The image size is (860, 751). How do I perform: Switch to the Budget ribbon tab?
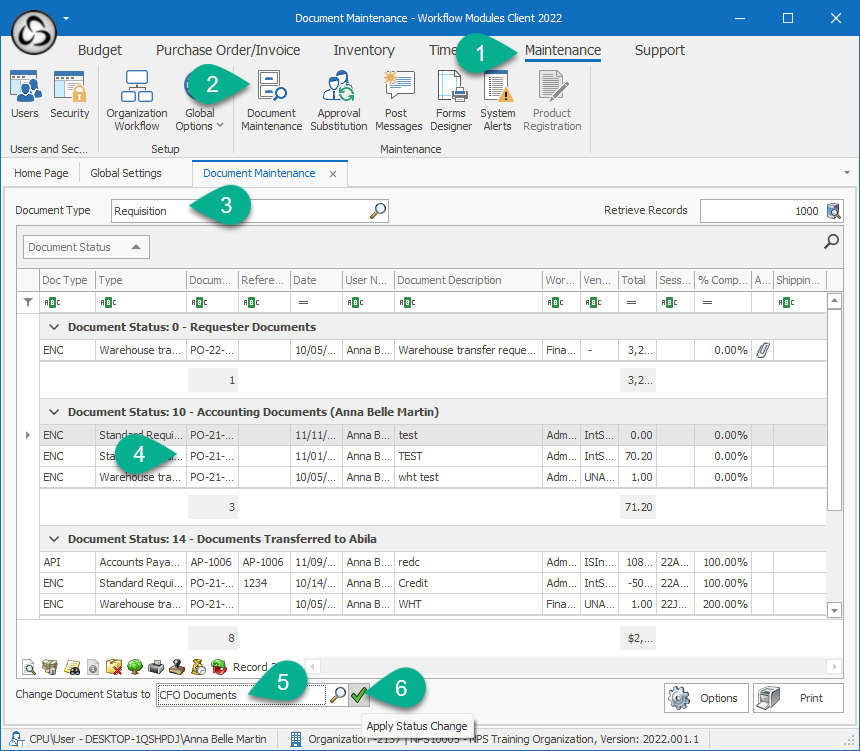click(x=100, y=50)
